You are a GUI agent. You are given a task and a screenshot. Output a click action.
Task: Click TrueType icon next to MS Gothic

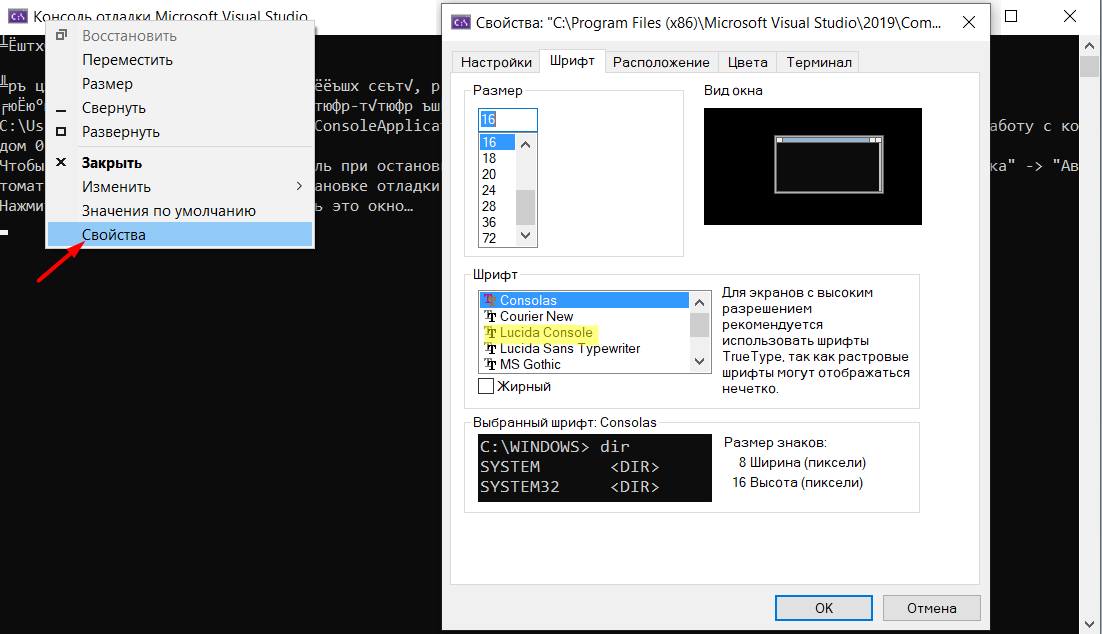click(490, 365)
